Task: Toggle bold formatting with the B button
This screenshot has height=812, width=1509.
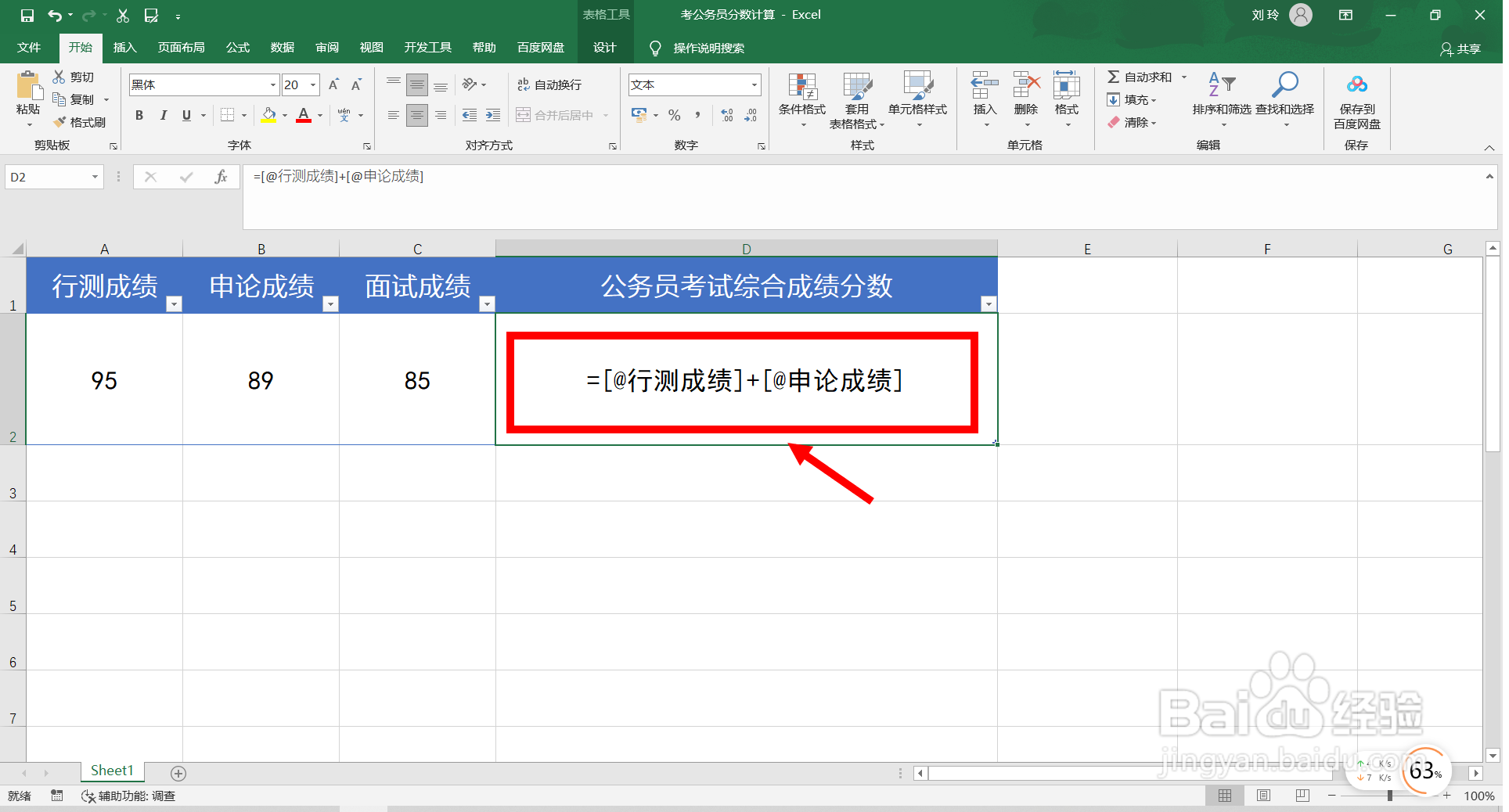Action: 139,115
